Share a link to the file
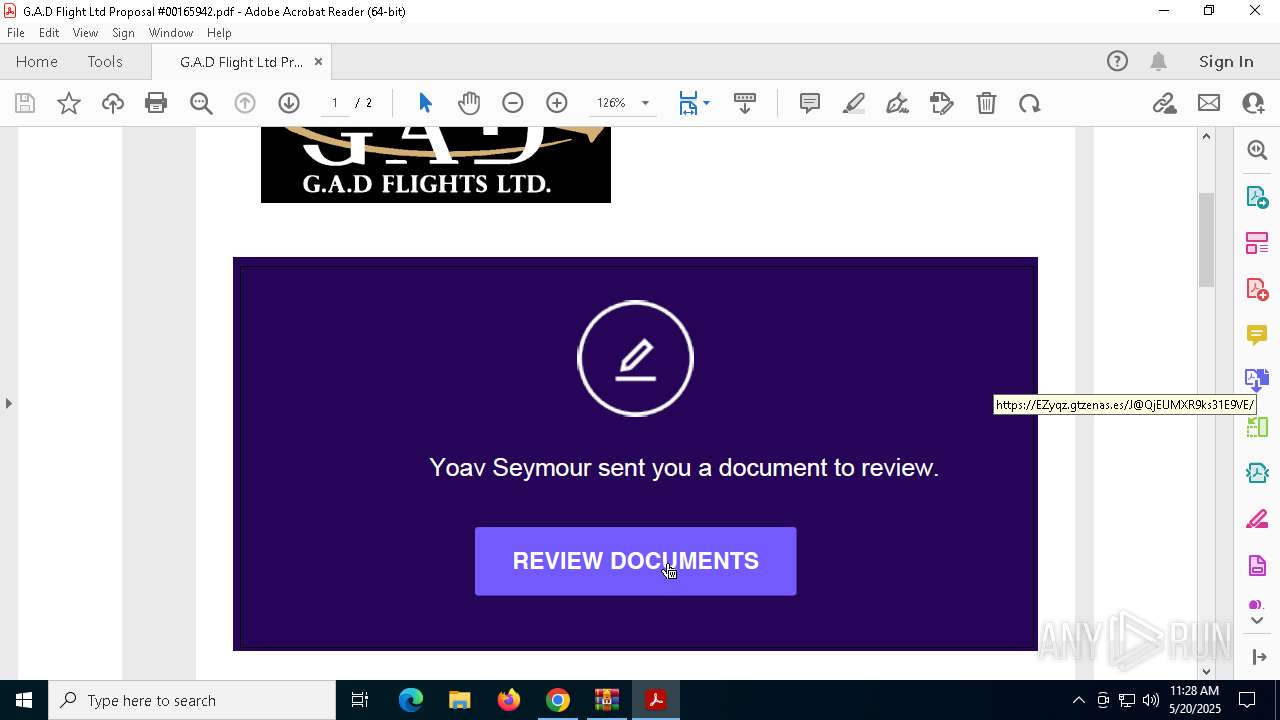The width and height of the screenshot is (1280, 720). pyautogui.click(x=1164, y=103)
